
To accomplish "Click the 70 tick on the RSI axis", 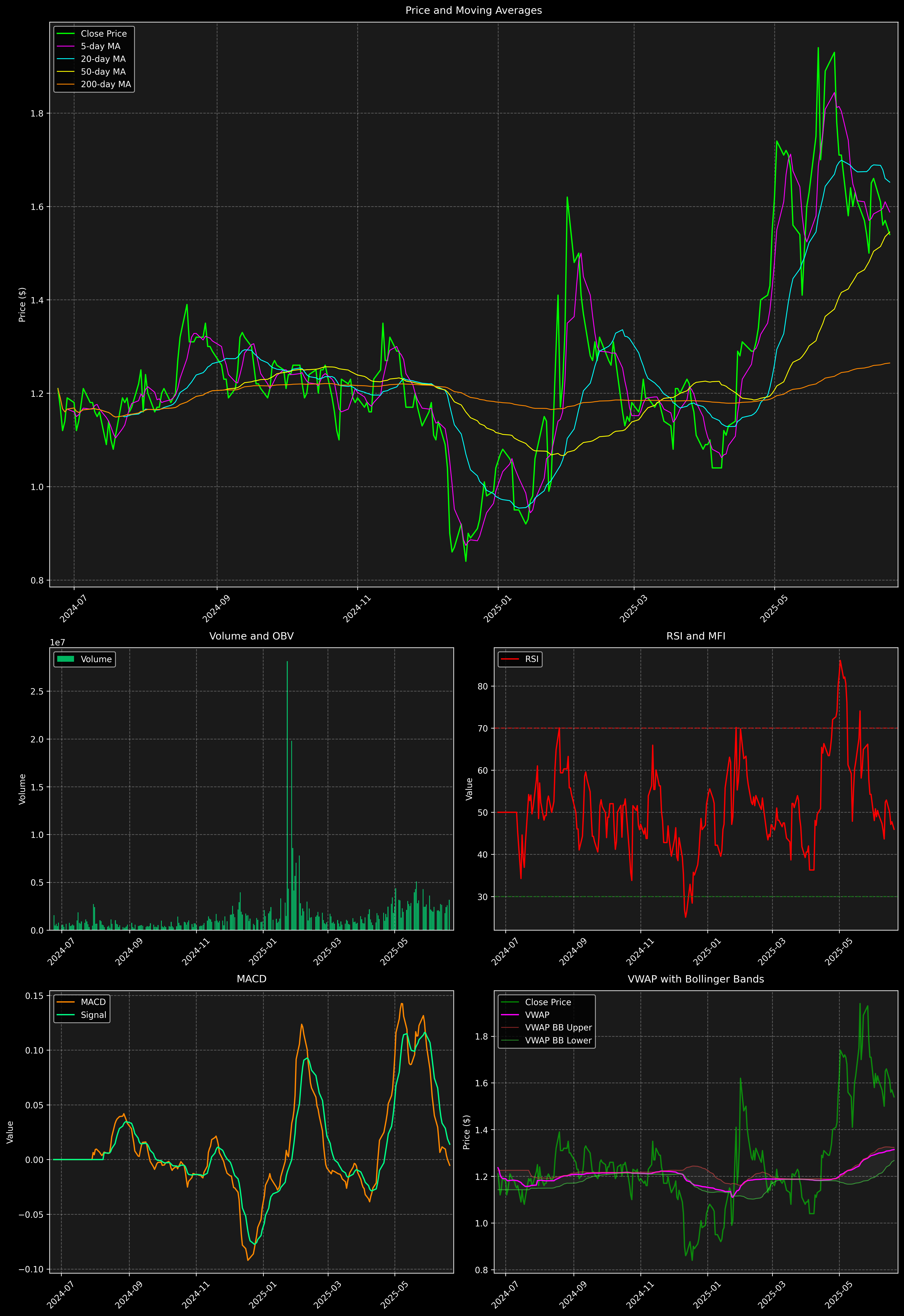I will tap(483, 728).
